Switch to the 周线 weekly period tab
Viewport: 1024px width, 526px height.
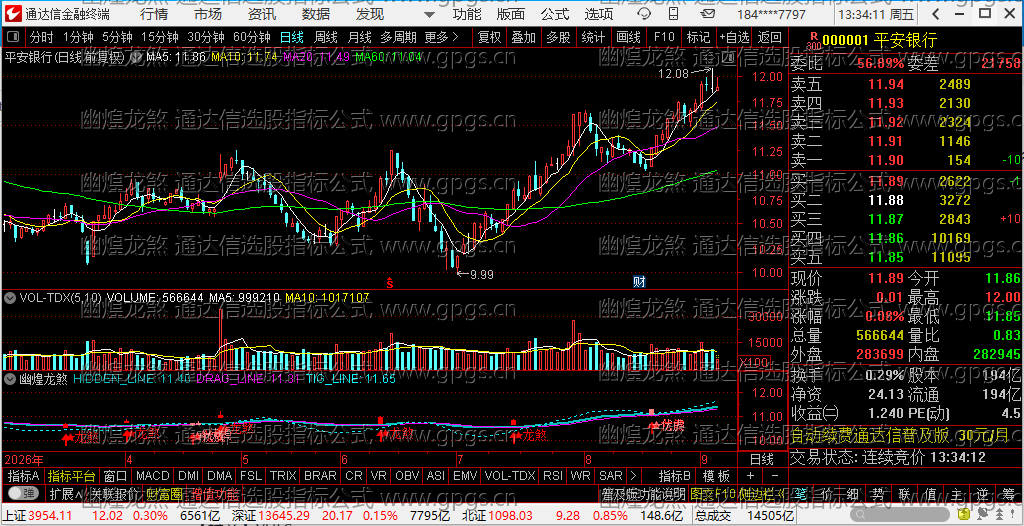click(325, 37)
